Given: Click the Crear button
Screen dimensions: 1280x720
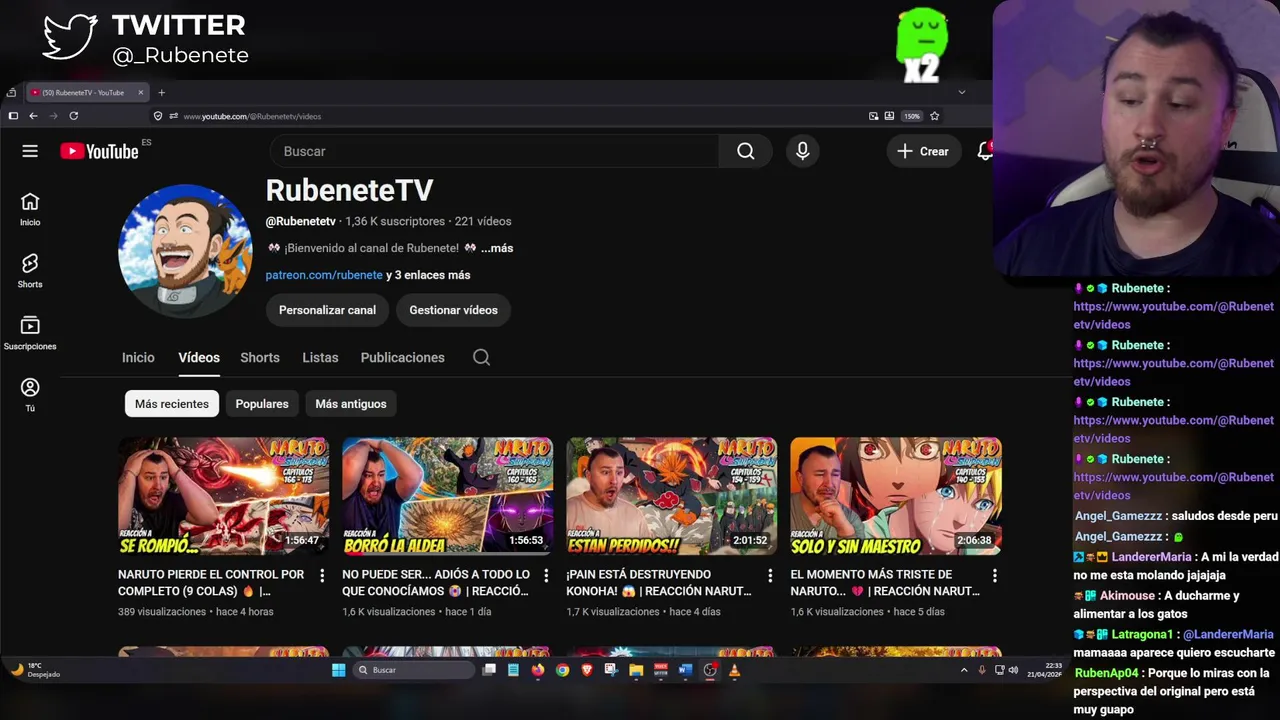Looking at the screenshot, I should 923,151.
